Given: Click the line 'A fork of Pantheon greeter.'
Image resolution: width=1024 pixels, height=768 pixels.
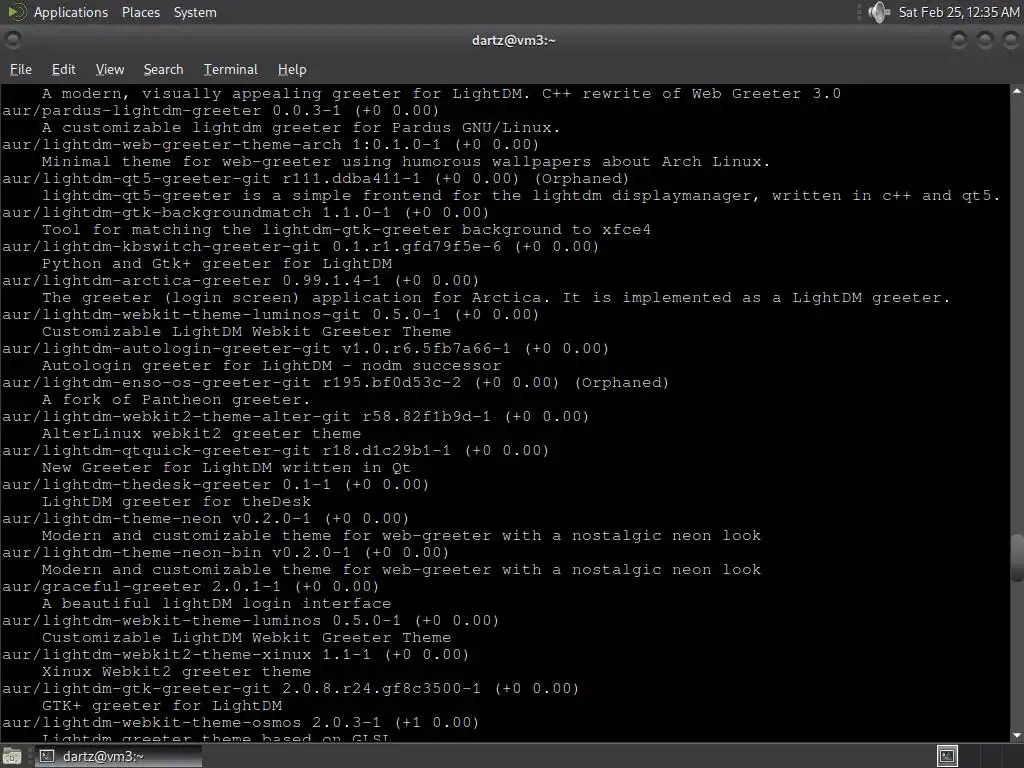Looking at the screenshot, I should (176, 399).
